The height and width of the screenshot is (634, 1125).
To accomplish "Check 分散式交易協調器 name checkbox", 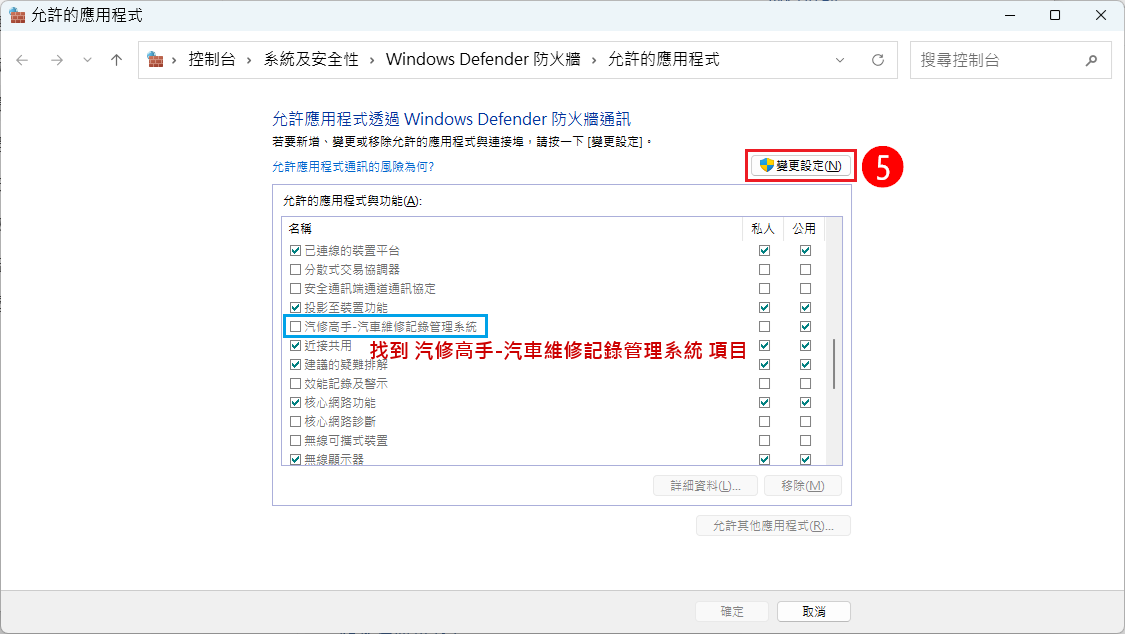I will pyautogui.click(x=295, y=270).
